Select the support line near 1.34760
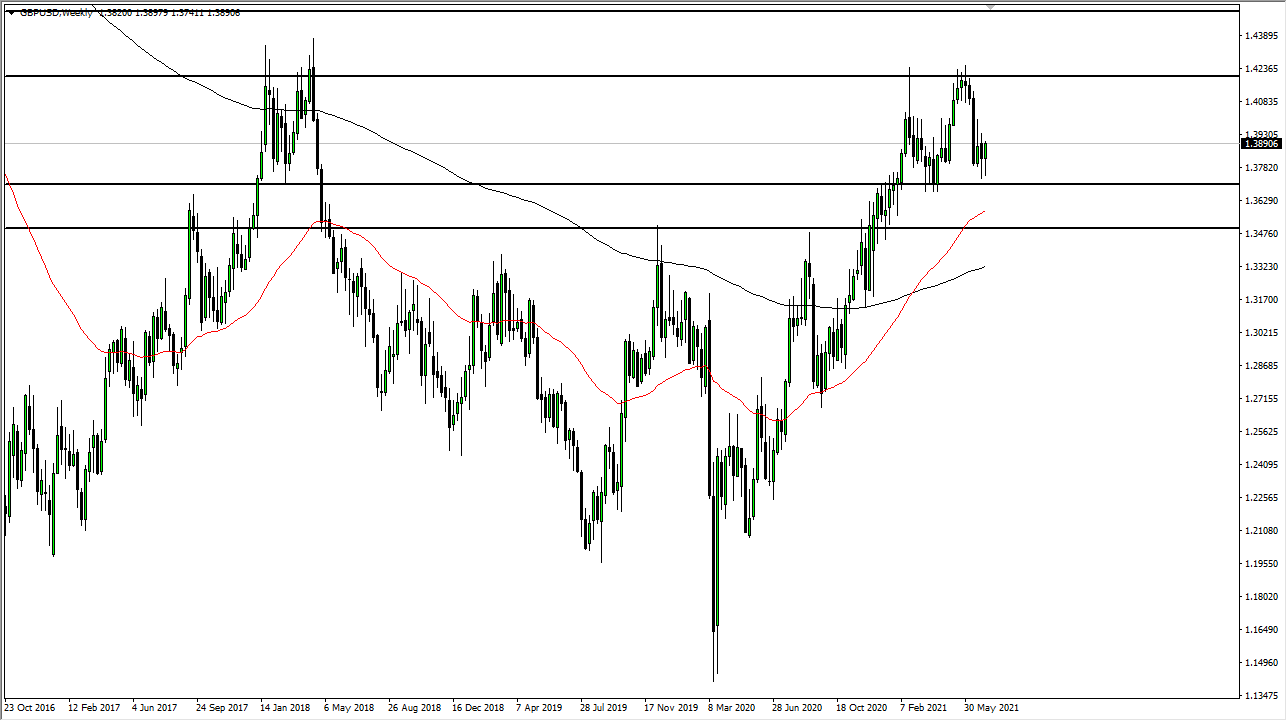The width and height of the screenshot is (1287, 721). click(600, 228)
